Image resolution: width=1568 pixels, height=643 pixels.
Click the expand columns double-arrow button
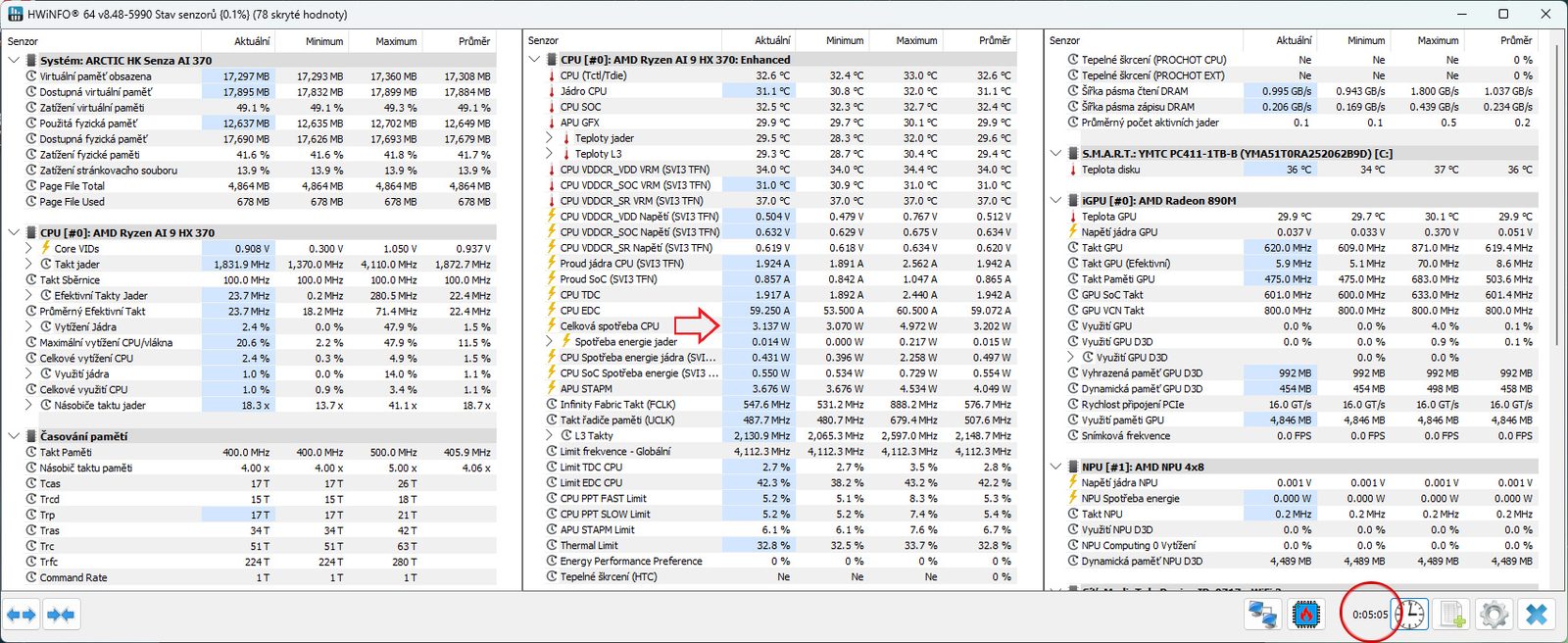tap(22, 615)
